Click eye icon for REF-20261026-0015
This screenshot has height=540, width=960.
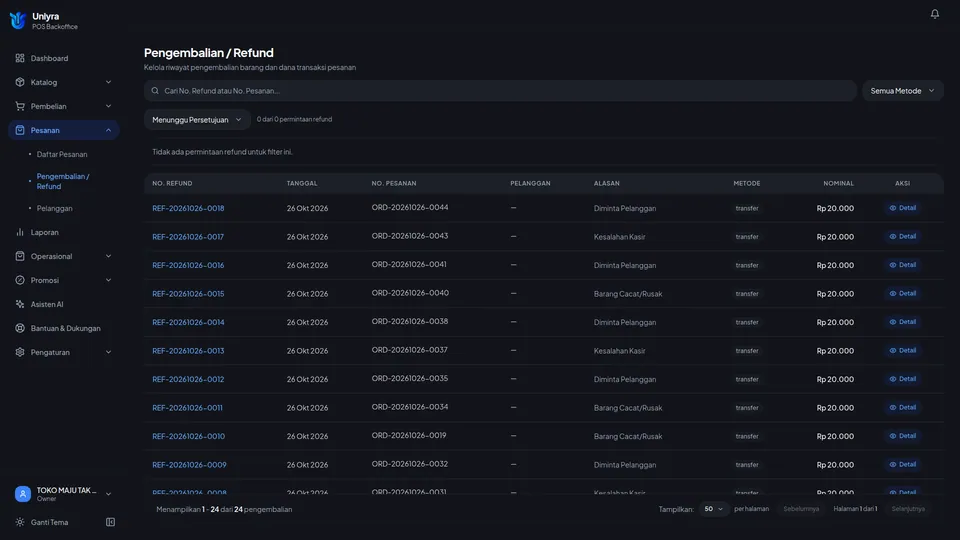pos(893,293)
